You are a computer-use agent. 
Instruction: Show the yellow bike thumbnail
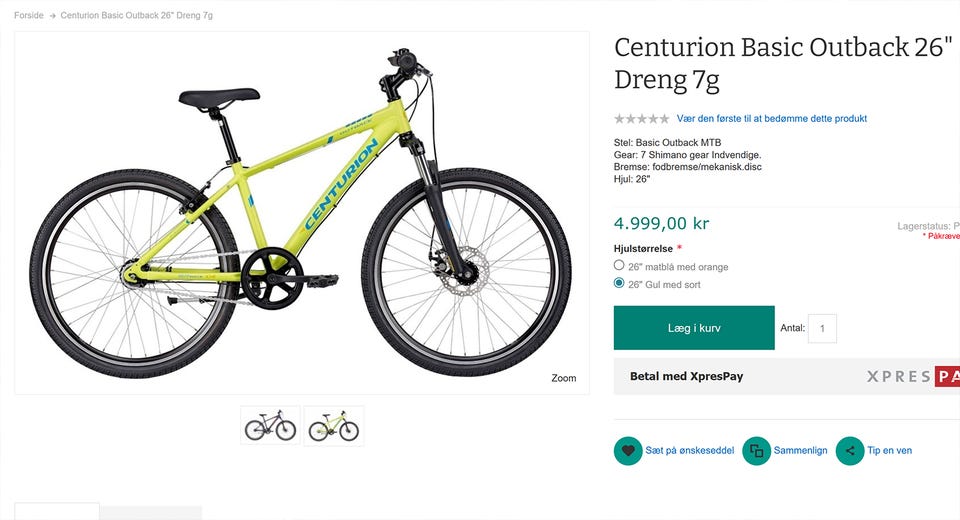[x=334, y=426]
